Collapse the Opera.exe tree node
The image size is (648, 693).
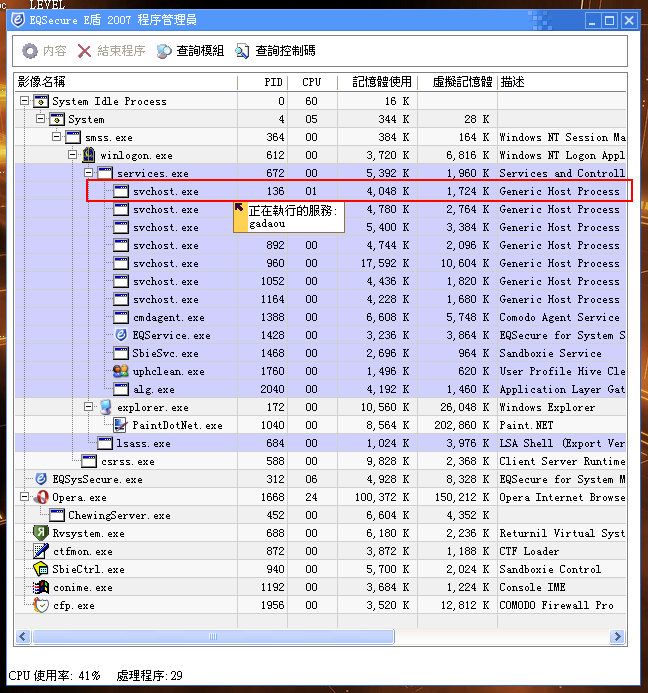coord(25,497)
